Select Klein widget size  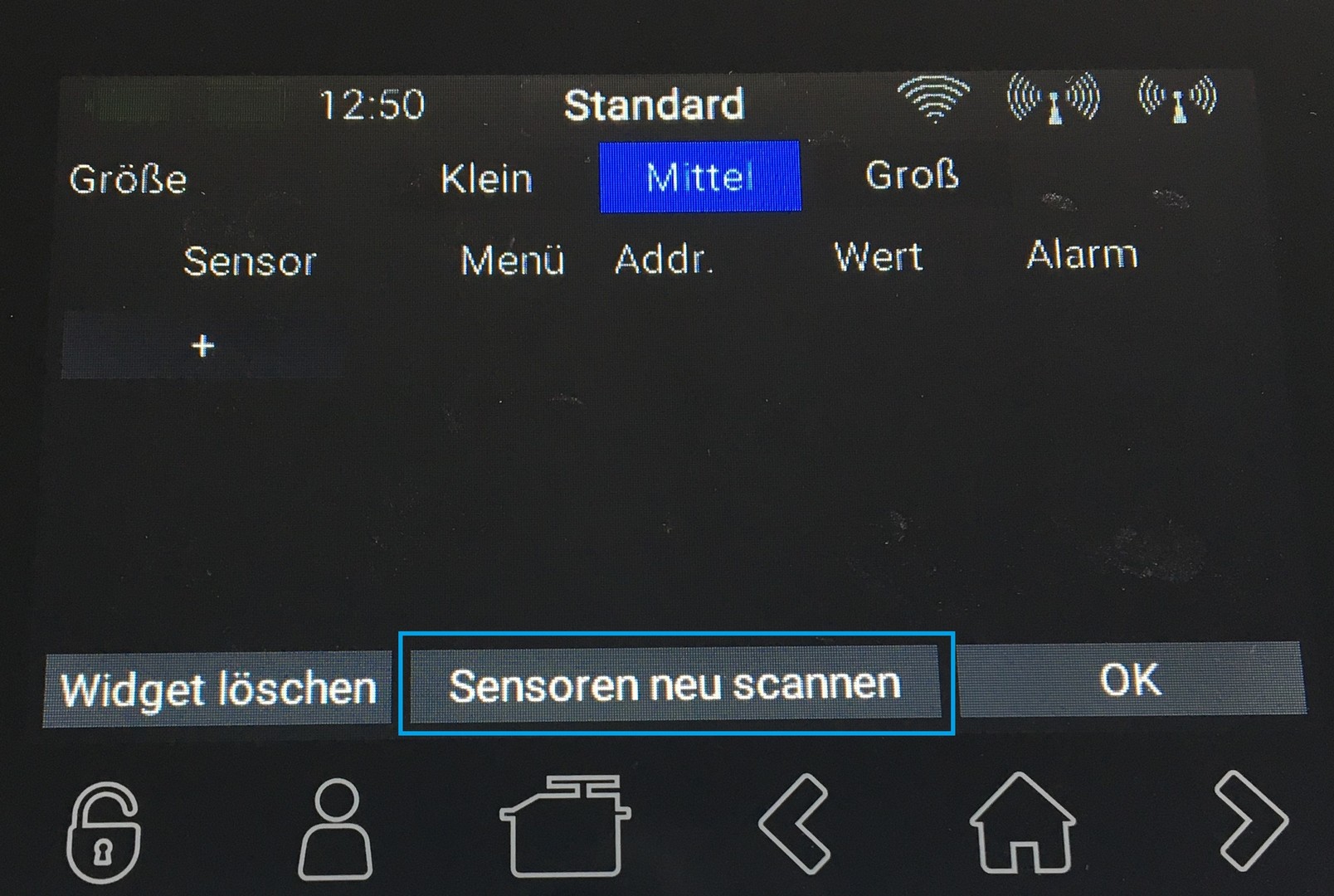pyautogui.click(x=486, y=178)
